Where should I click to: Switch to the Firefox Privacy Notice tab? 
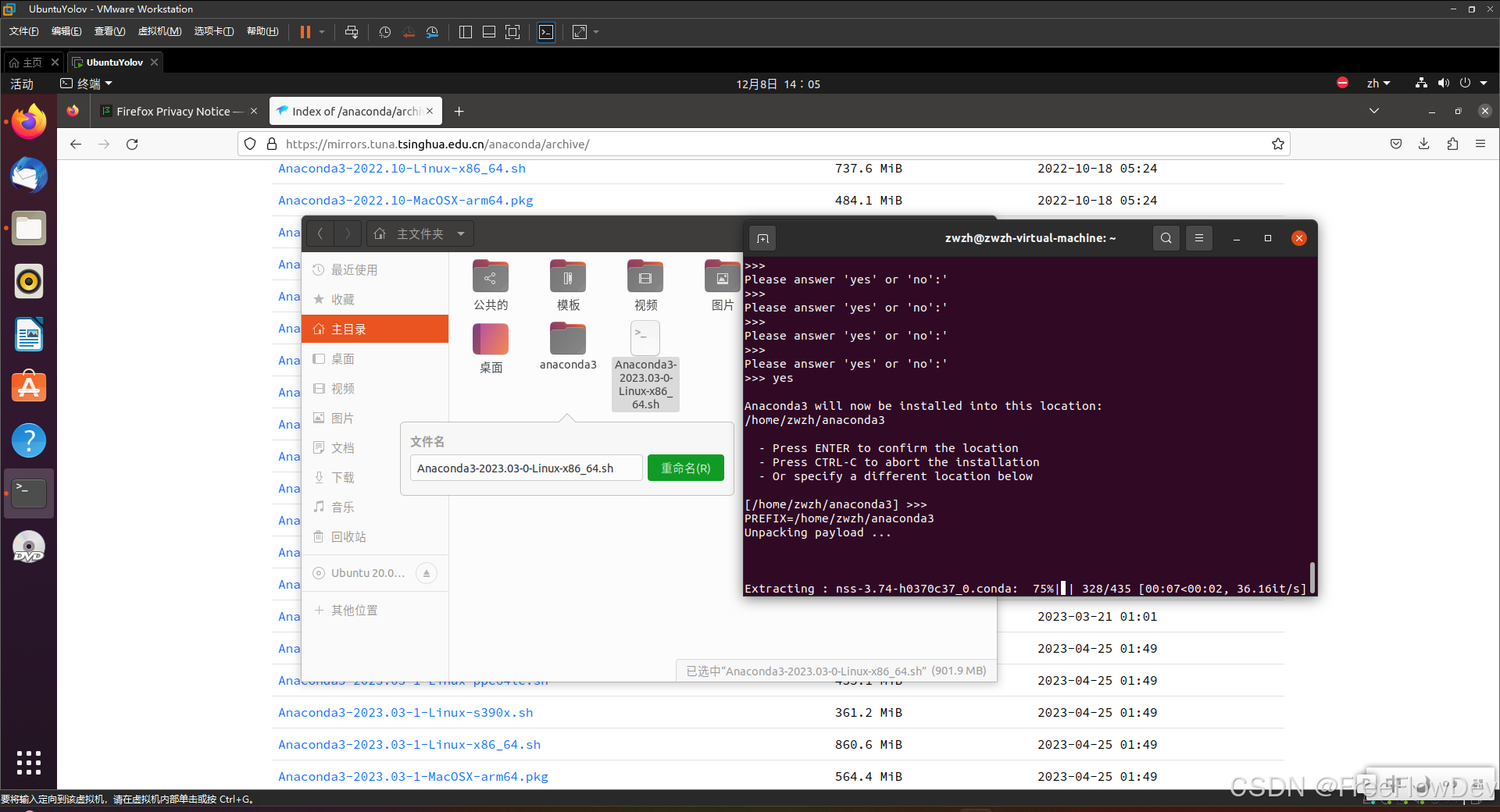point(173,111)
